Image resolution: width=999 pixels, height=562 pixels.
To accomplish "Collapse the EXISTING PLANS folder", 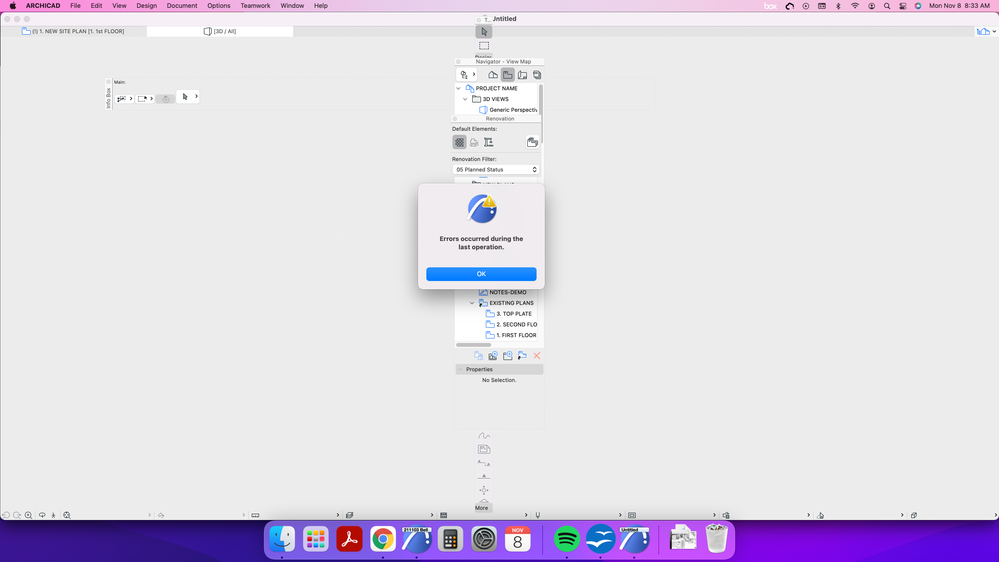I will coord(472,303).
